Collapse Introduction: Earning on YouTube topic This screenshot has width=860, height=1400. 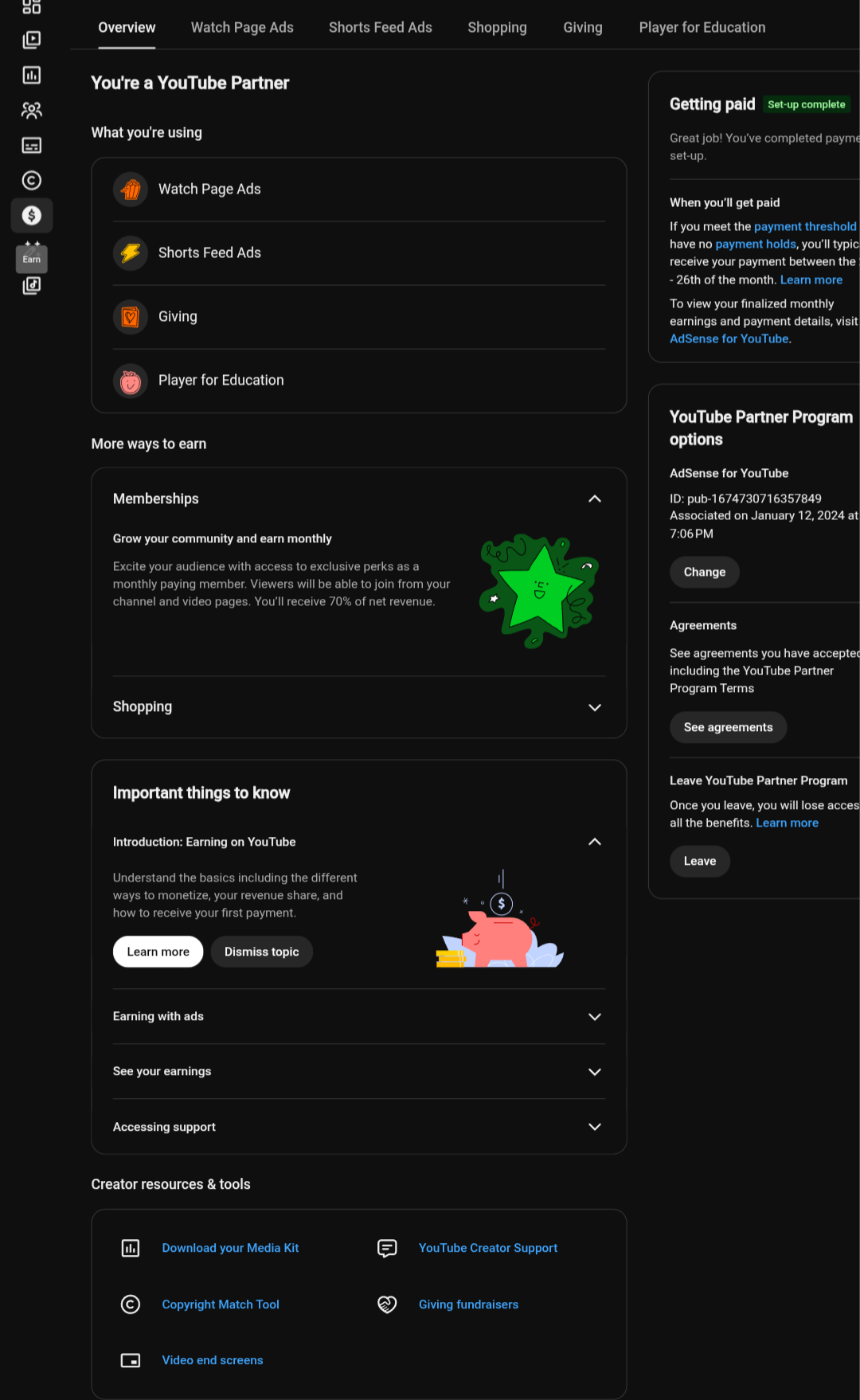(x=594, y=842)
